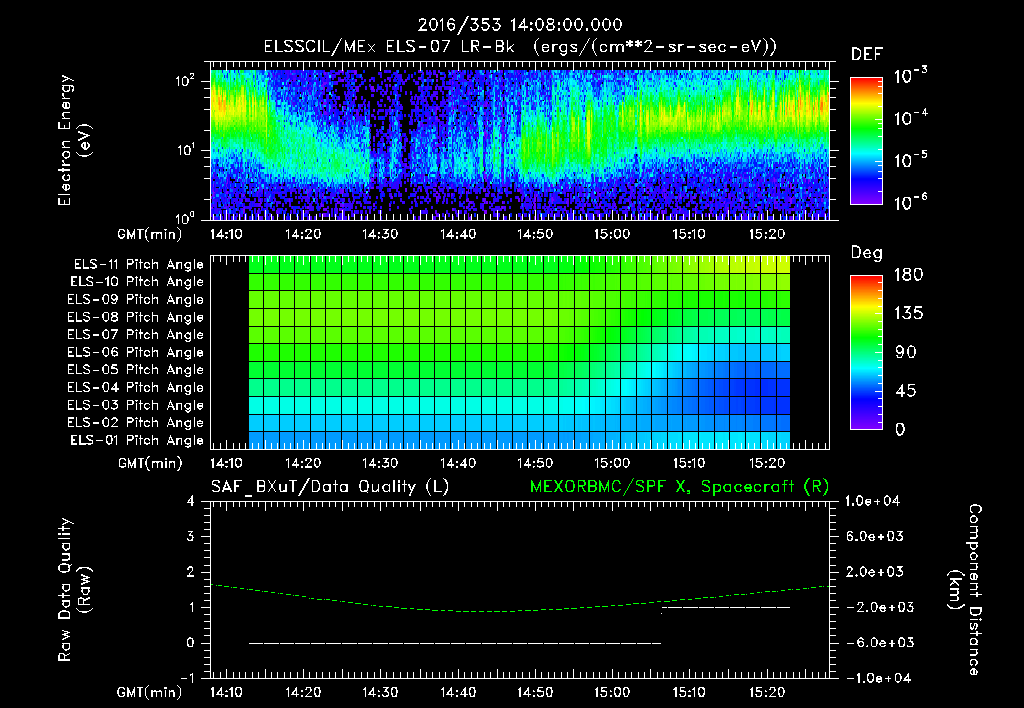Click the 'ELS-06 Pitch Angle' row label
1024x708 pixels.
136,353
